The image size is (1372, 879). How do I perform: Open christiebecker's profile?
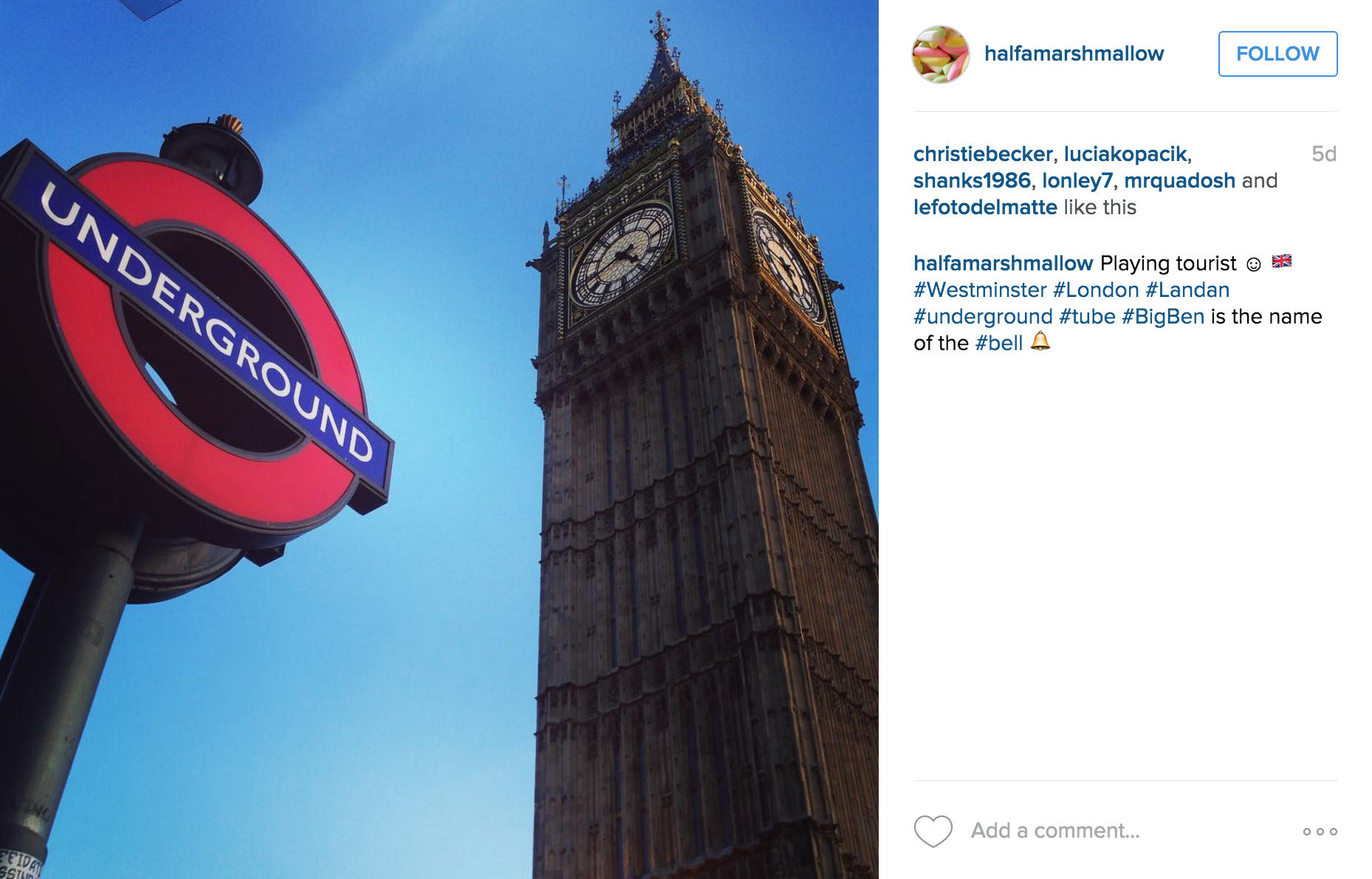pyautogui.click(x=983, y=154)
